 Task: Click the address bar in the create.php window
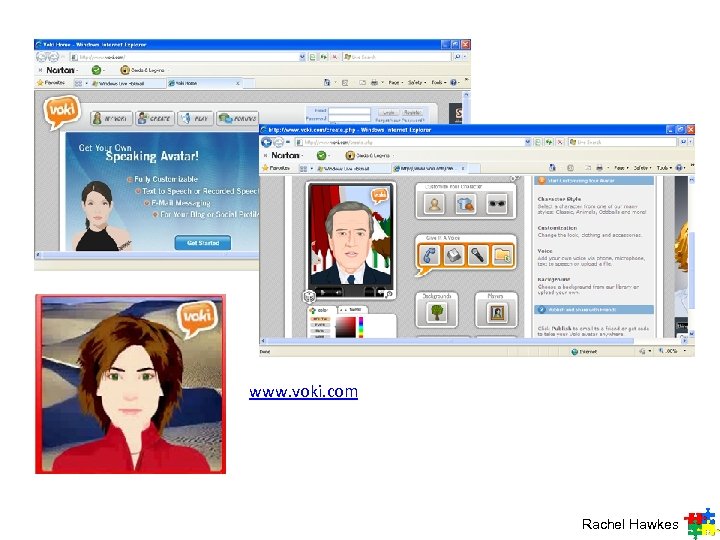412,142
